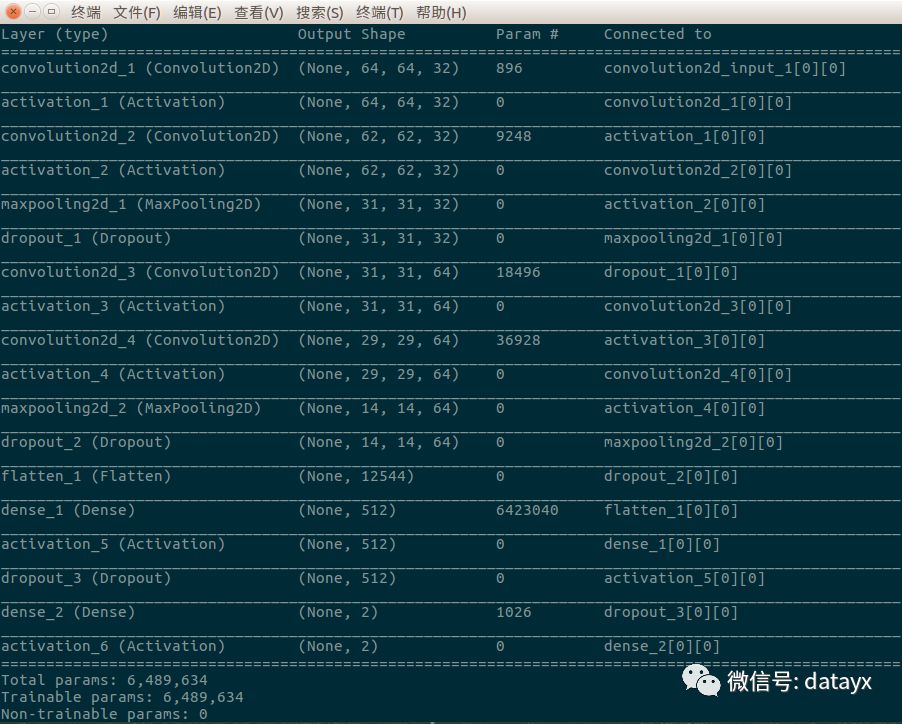Click convolution2d_2 (Convolution2D) layer name
The height and width of the screenshot is (724, 902).
click(x=140, y=136)
